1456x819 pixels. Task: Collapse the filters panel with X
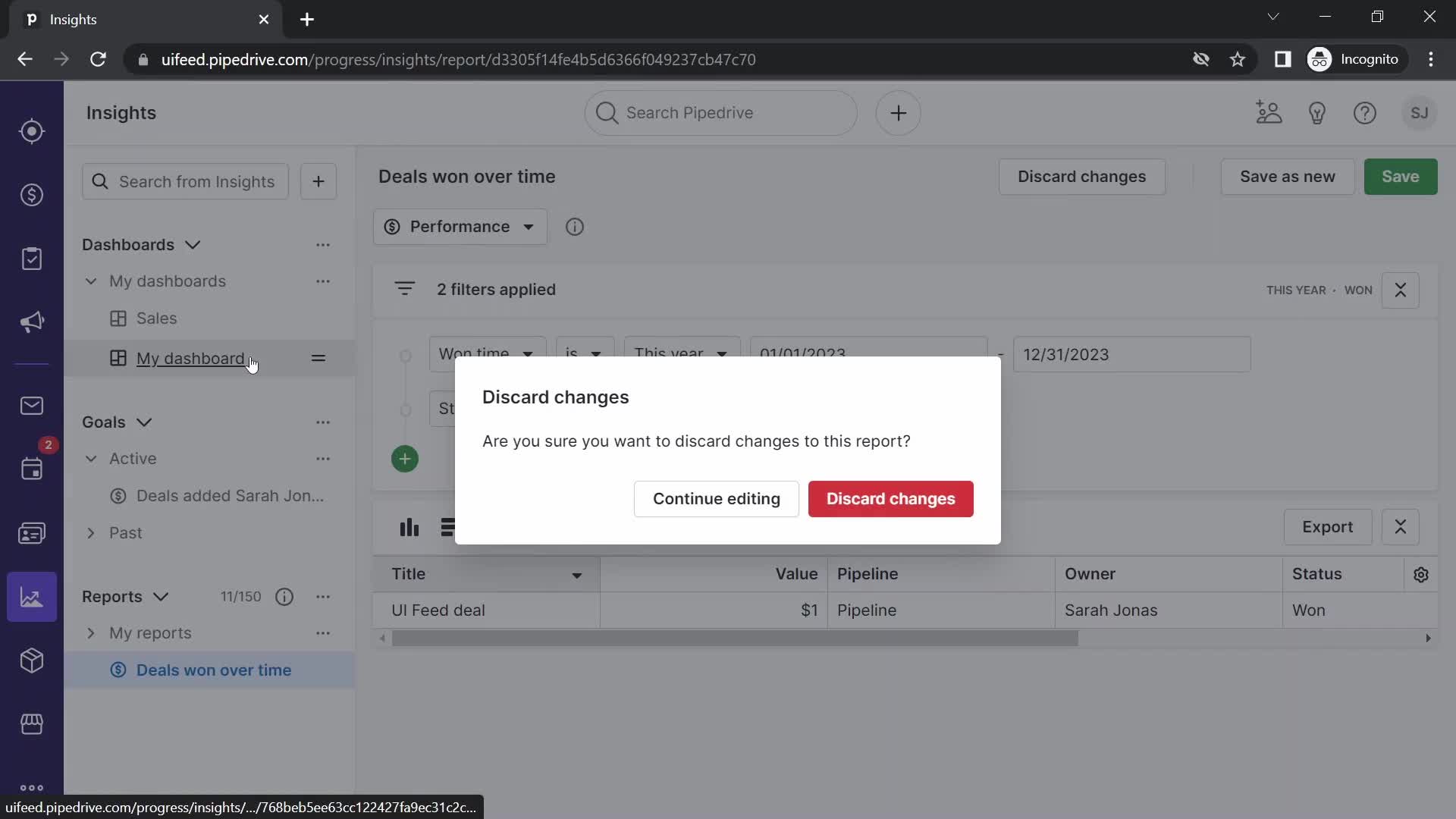tap(1400, 290)
